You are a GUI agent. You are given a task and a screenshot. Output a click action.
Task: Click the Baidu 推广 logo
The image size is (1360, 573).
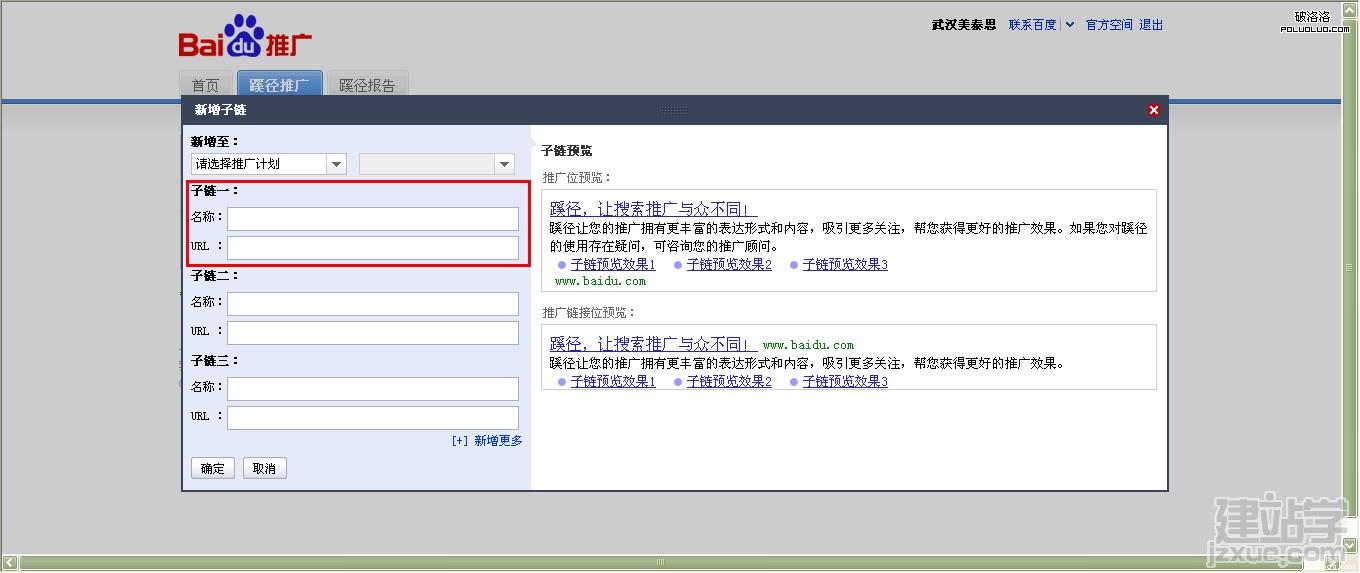(245, 37)
